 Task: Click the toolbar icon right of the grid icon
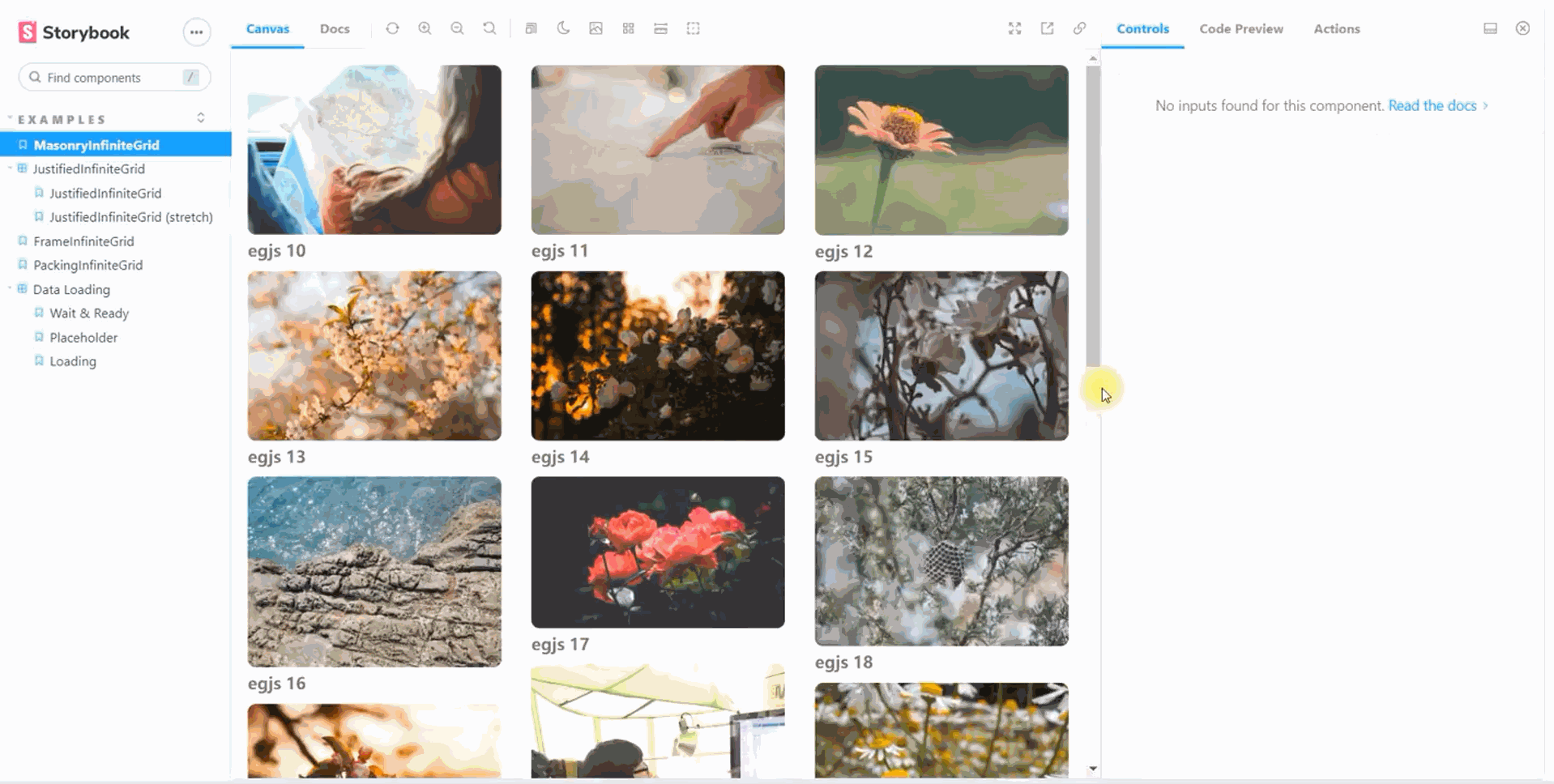[x=660, y=28]
